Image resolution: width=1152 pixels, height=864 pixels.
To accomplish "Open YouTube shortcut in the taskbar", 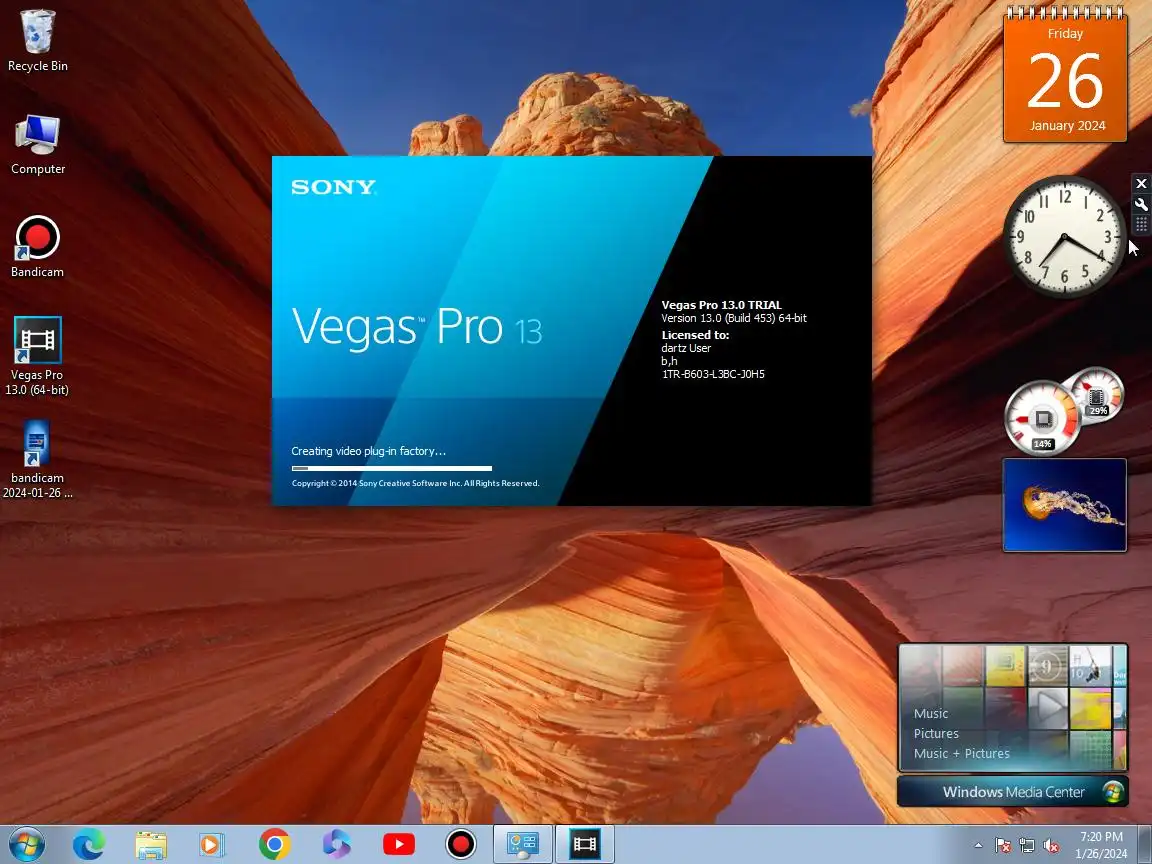I will [x=399, y=845].
